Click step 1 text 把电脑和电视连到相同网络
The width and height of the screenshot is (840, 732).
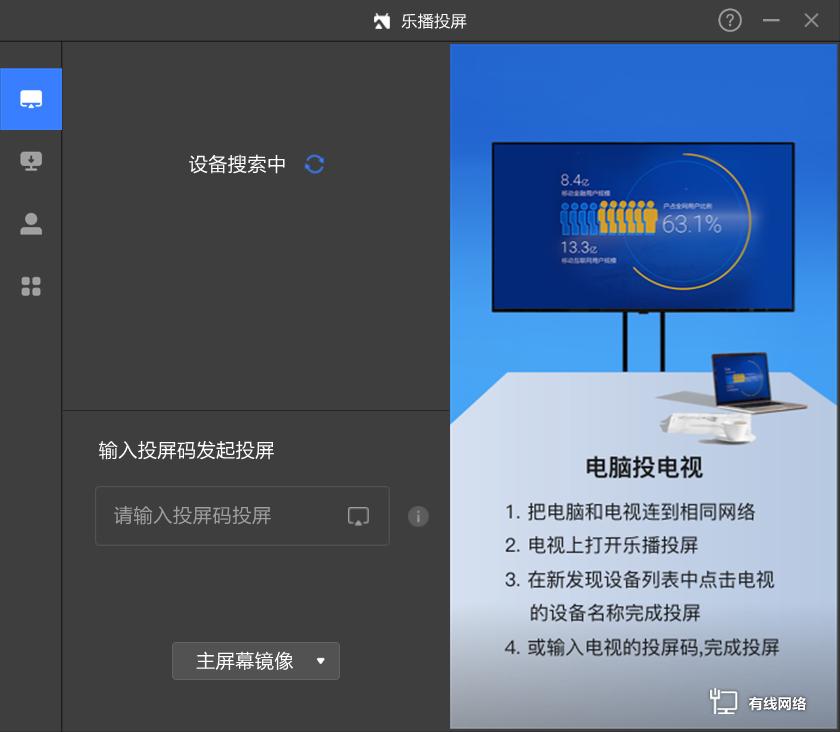[641, 512]
